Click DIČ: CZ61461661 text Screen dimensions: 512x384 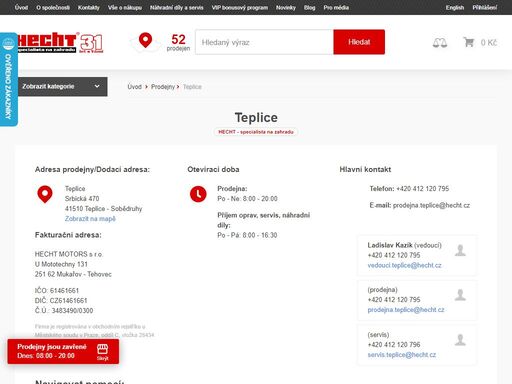coord(61,301)
